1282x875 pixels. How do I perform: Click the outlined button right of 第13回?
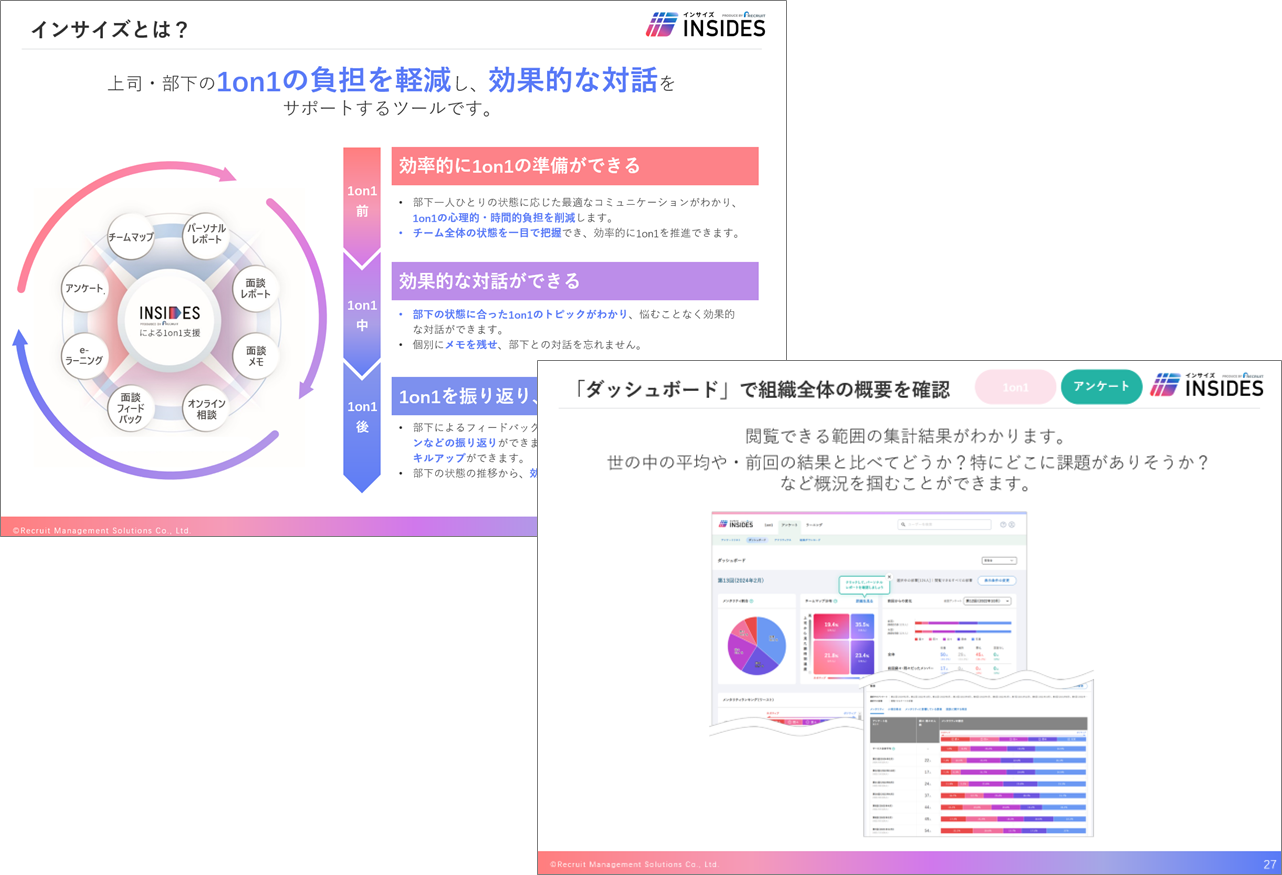995,580
